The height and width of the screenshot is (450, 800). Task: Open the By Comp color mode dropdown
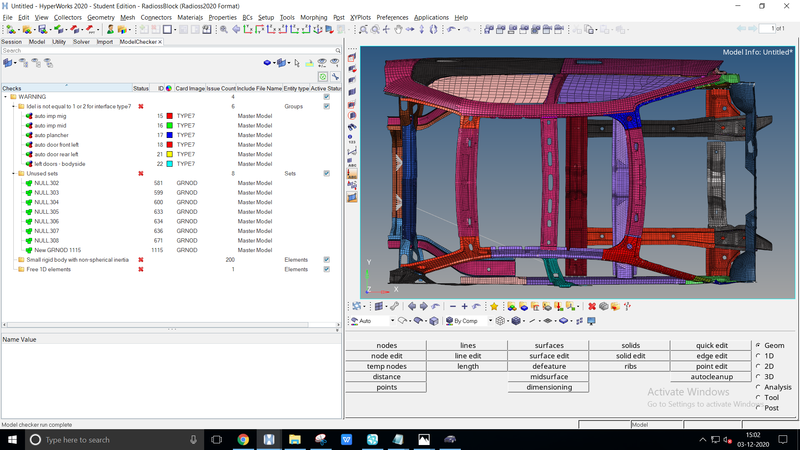(x=489, y=321)
